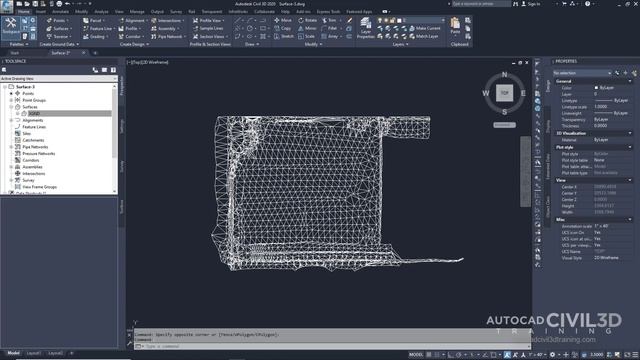Select the Copy tool in Modify panel
This screenshot has height=360, width=640.
(x=283, y=29)
